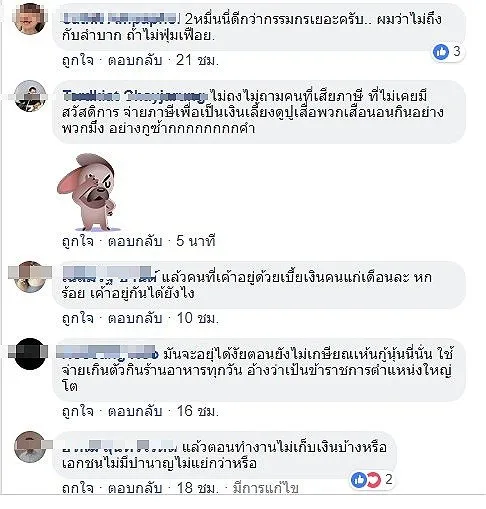Open the avatar of the 10 ชม. commenter
486x509 pixels.
click(30, 277)
